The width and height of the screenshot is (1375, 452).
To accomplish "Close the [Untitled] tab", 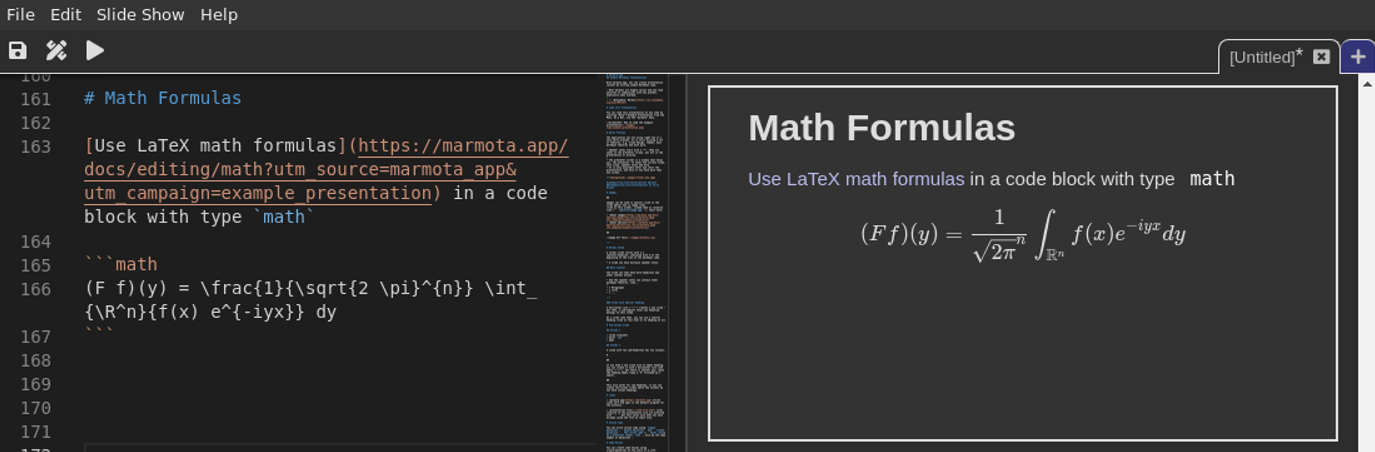I will pyautogui.click(x=1321, y=57).
